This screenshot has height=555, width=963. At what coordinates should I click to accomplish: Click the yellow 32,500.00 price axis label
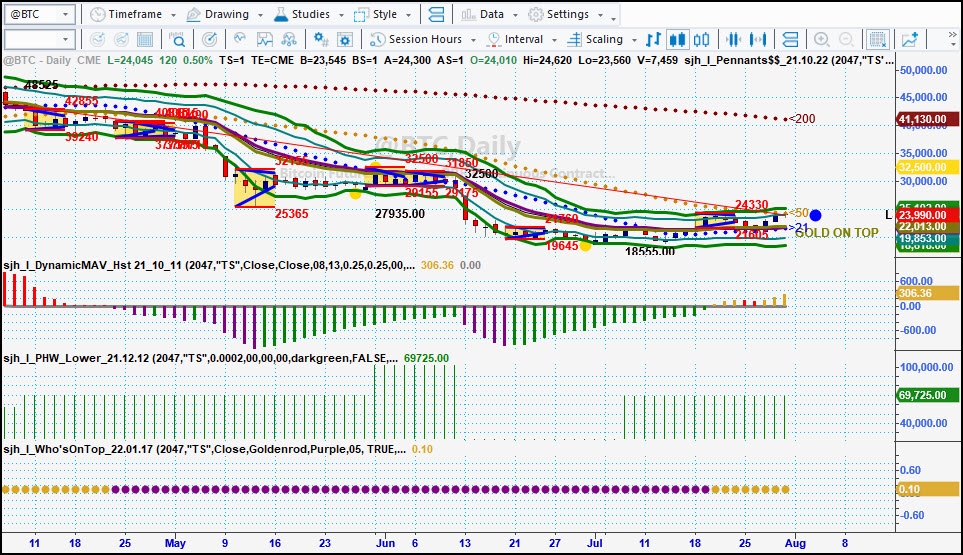tap(927, 167)
